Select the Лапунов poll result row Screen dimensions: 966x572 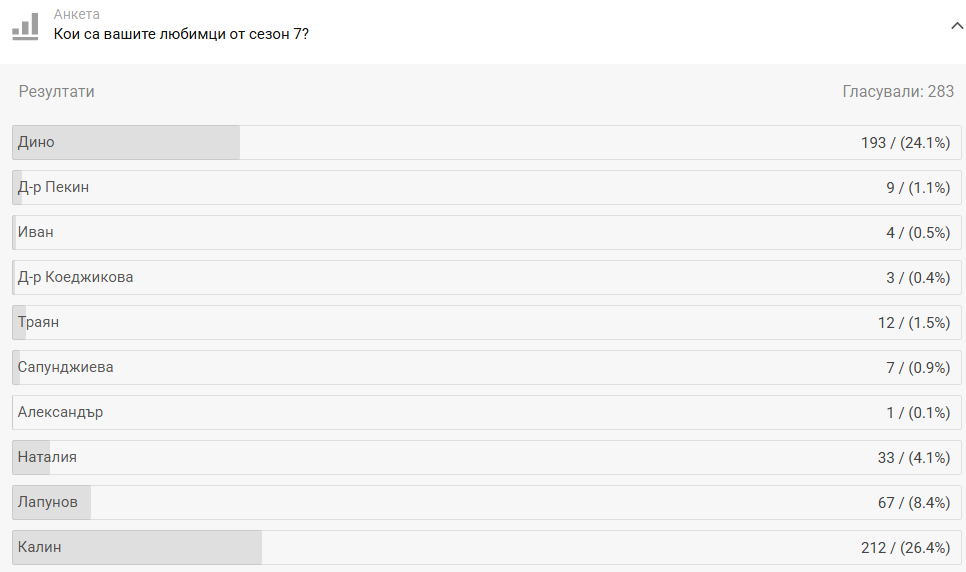[x=486, y=503]
